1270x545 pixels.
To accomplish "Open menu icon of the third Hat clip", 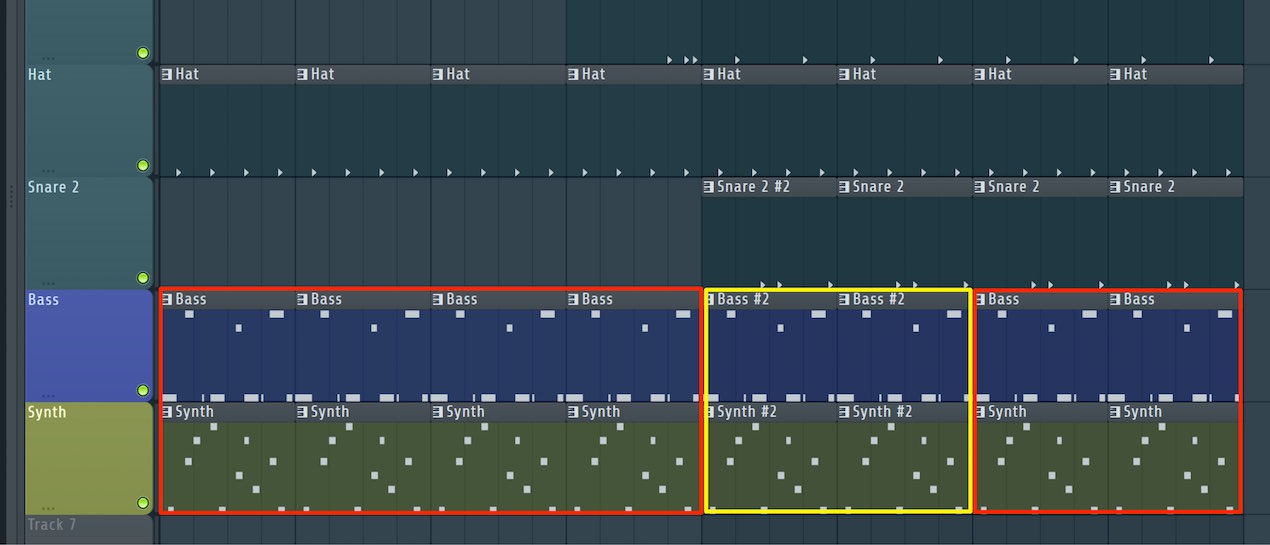I will 437,74.
